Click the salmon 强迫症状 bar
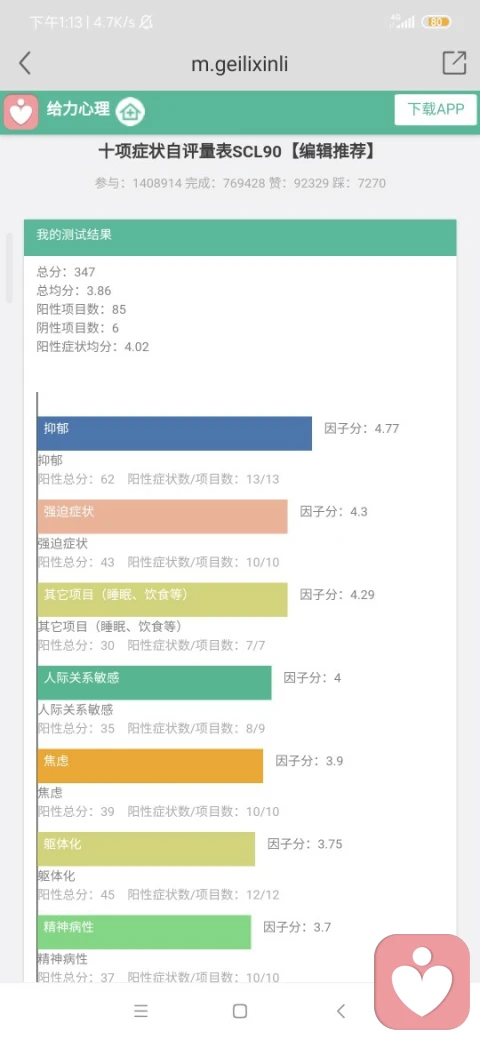The image size is (480, 1040). click(162, 517)
